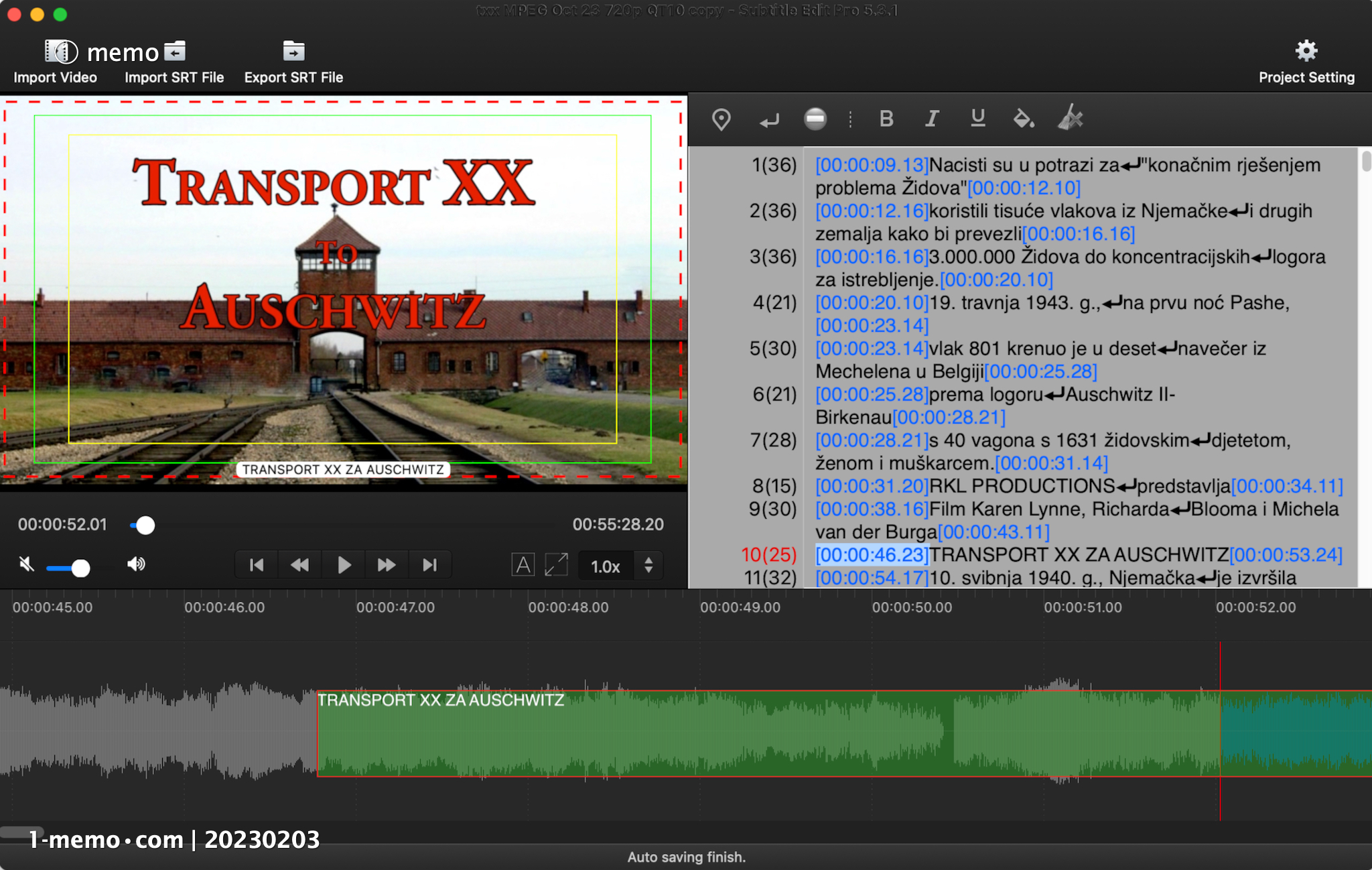
Task: Click the fullscreen expand arrows icon
Action: click(x=556, y=565)
